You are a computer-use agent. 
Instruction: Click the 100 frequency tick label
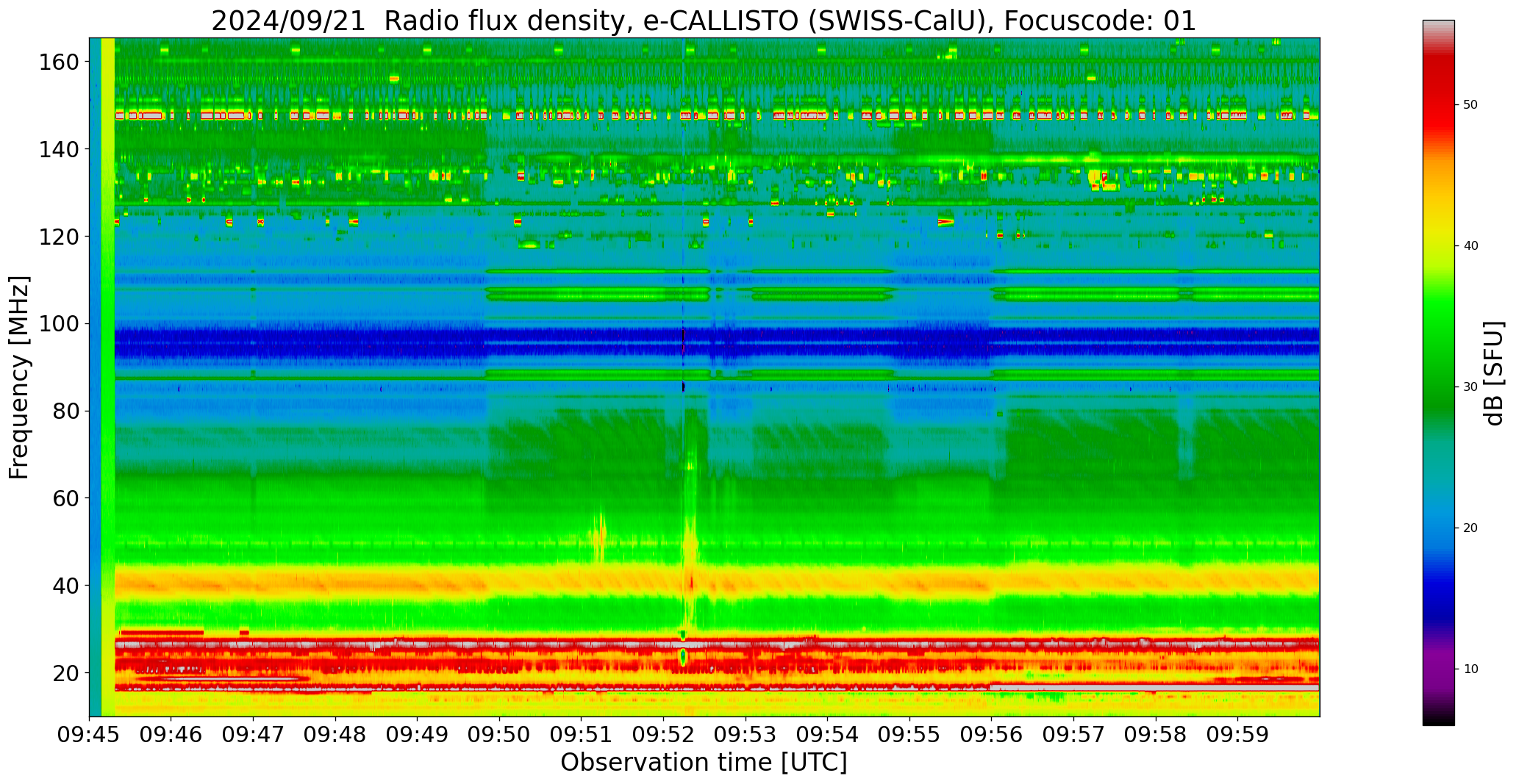[x=59, y=324]
